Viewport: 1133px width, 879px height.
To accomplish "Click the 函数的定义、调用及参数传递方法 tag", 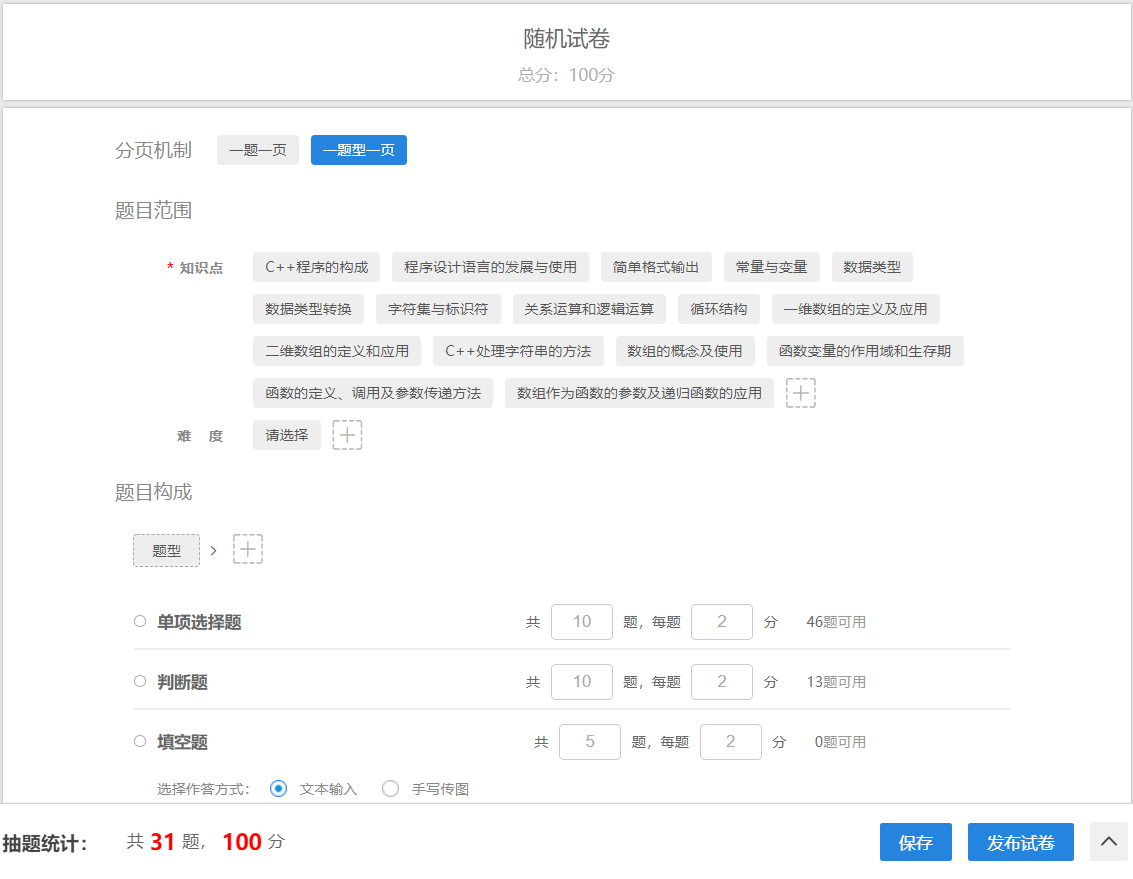I will pos(373,393).
